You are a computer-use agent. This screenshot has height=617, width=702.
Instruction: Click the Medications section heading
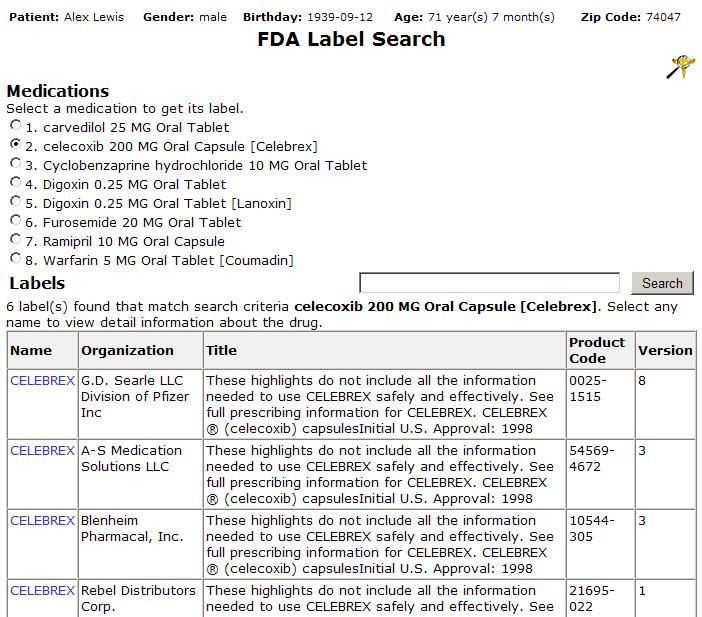[58, 91]
